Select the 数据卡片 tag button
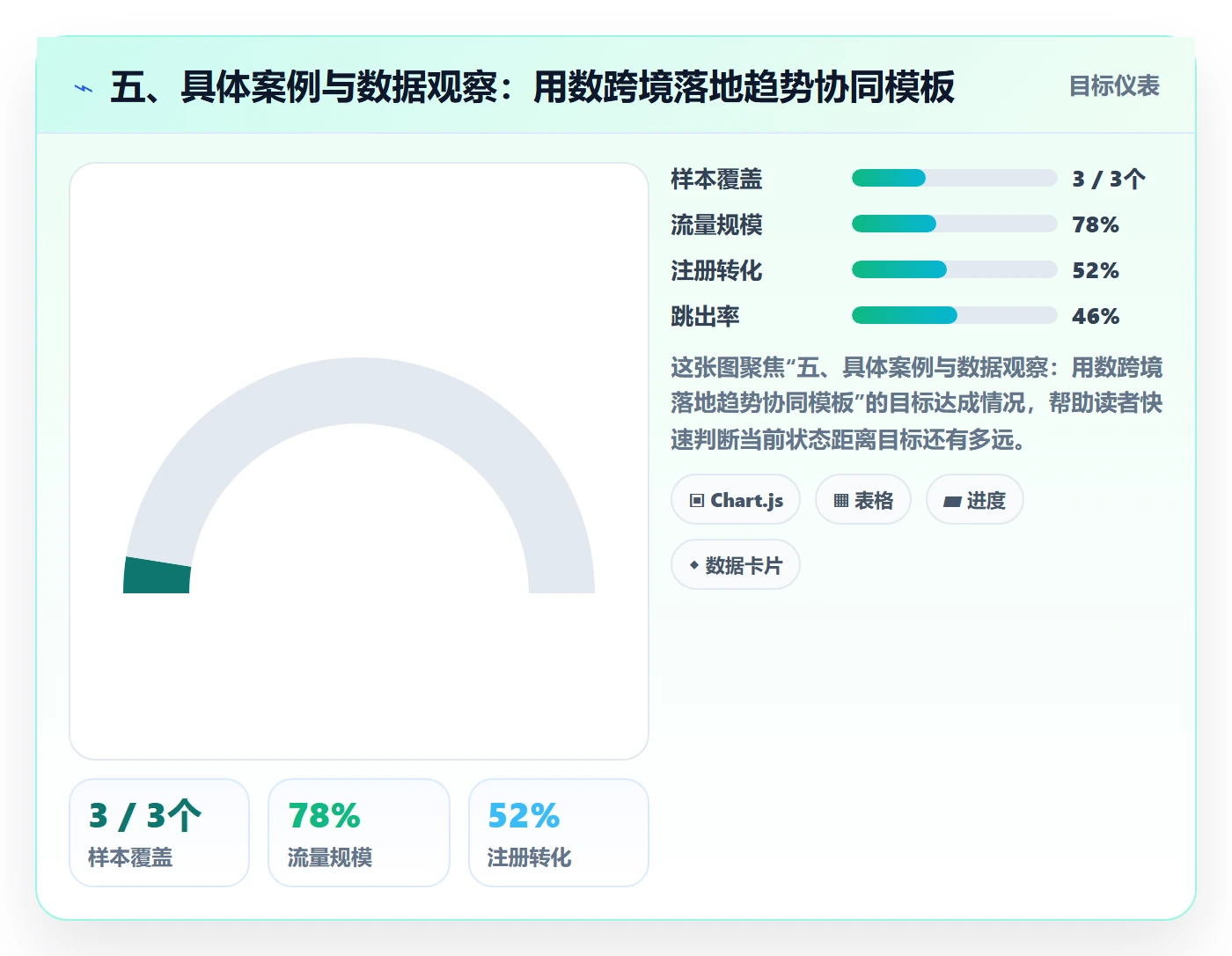 [x=736, y=565]
